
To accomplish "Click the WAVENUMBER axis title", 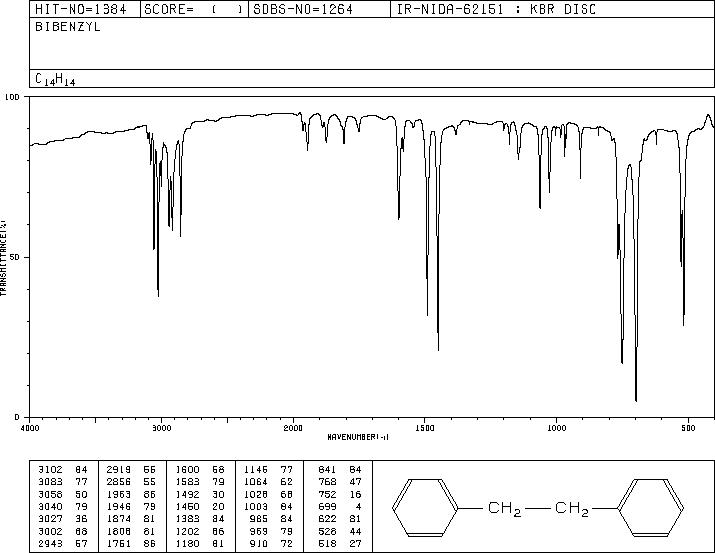I will pyautogui.click(x=358, y=437).
